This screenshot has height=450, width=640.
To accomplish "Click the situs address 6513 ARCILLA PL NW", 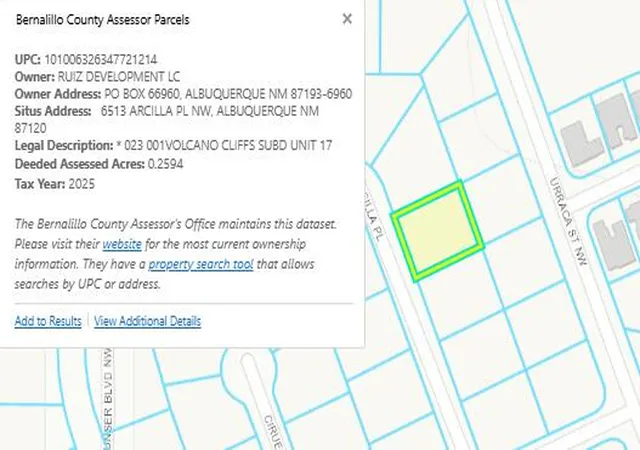I will [156, 111].
